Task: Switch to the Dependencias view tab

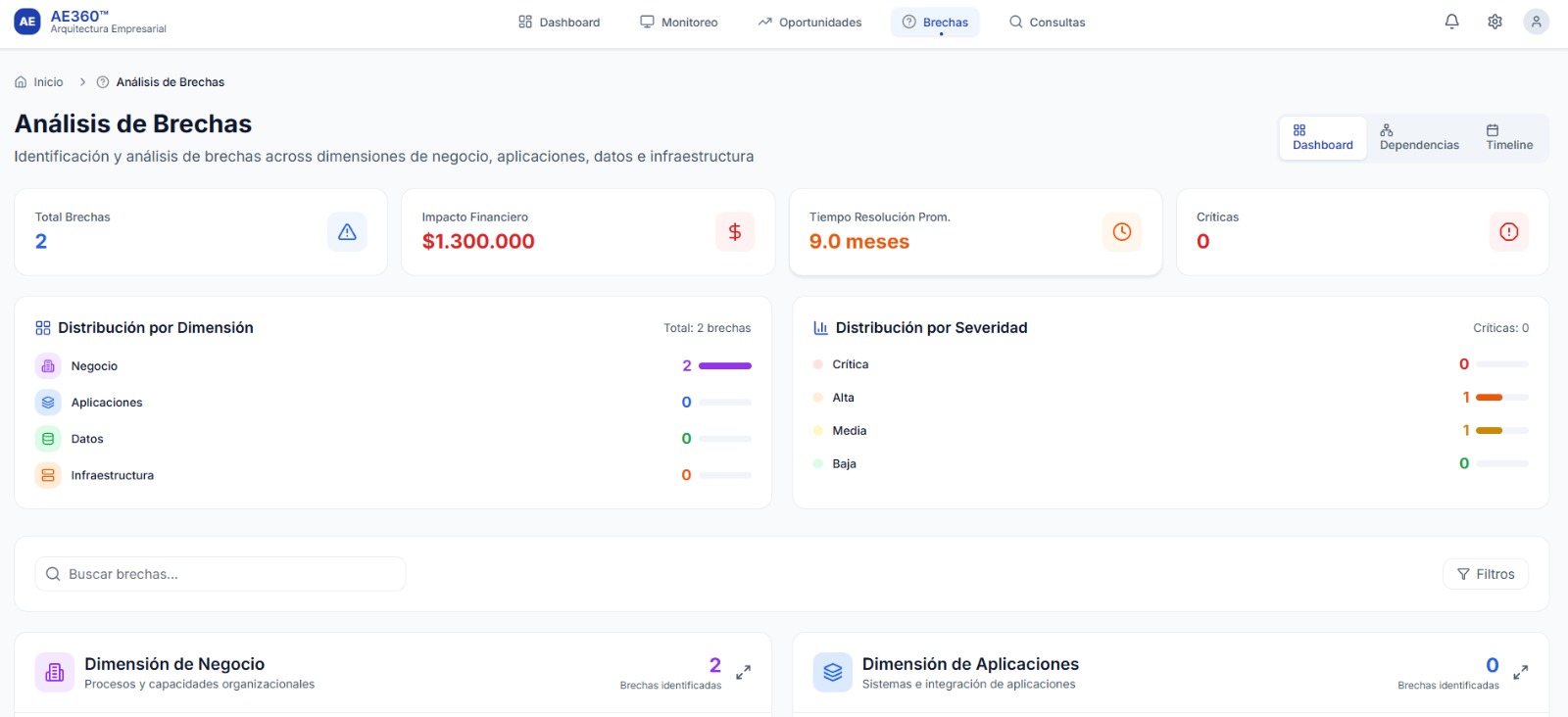Action: coord(1418,137)
